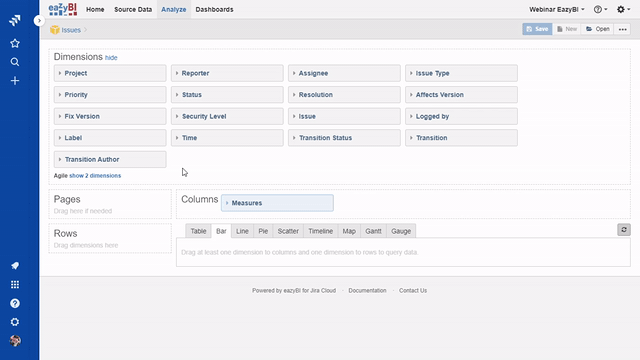Open the Documentation link in footer

367,291
